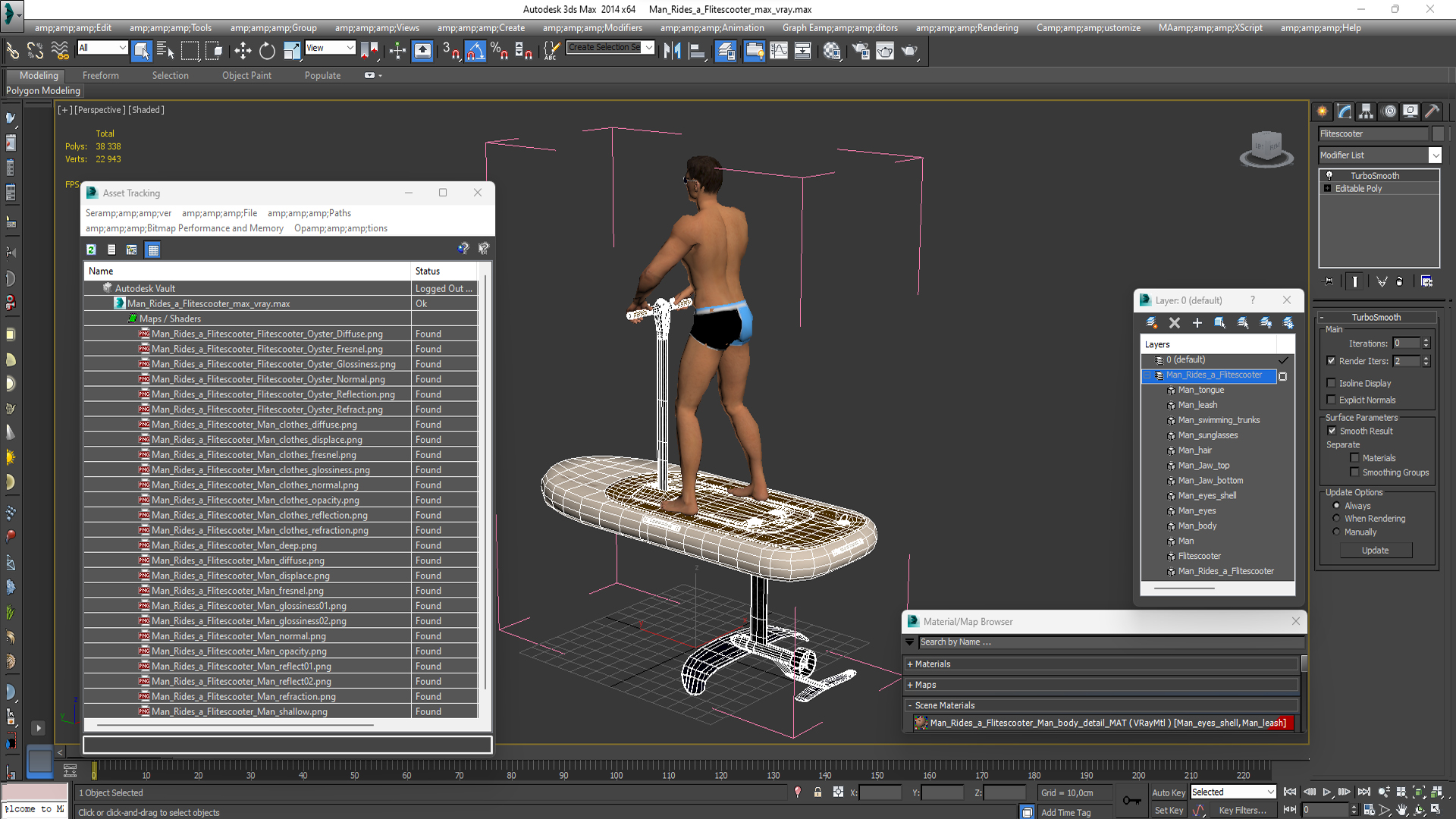Toggle Smooth Result checkbox
The height and width of the screenshot is (819, 1456).
pyautogui.click(x=1332, y=431)
